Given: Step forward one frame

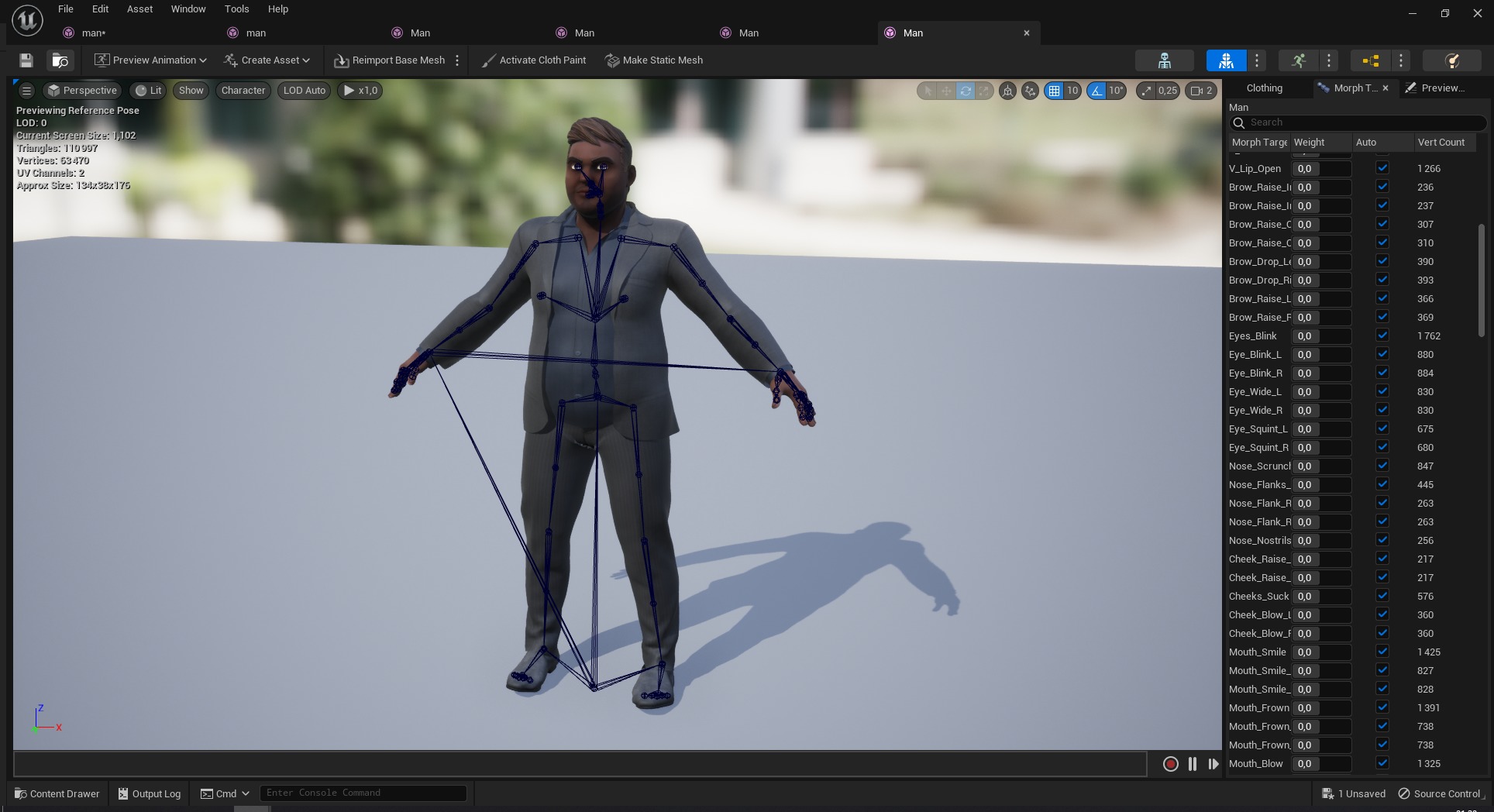Looking at the screenshot, I should click(x=1213, y=764).
